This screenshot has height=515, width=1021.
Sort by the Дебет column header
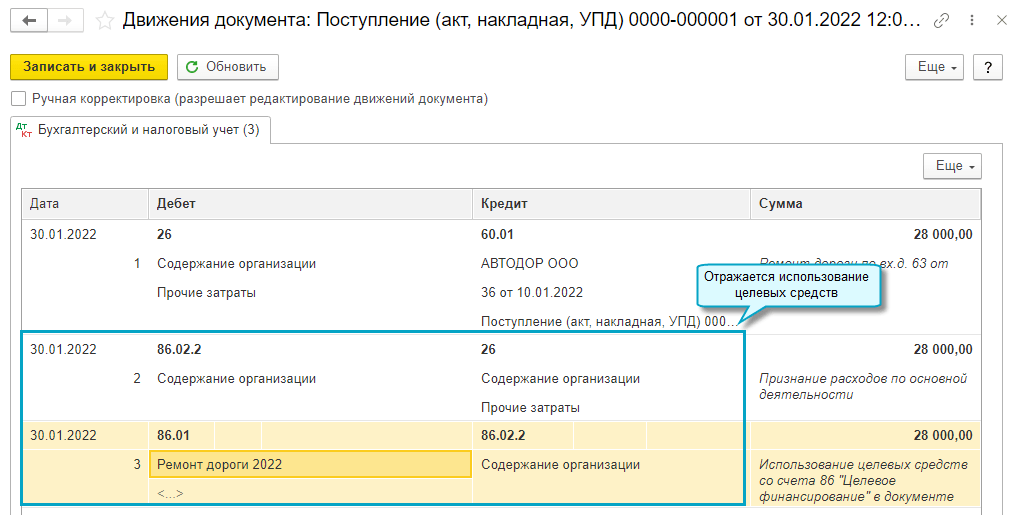(310, 204)
